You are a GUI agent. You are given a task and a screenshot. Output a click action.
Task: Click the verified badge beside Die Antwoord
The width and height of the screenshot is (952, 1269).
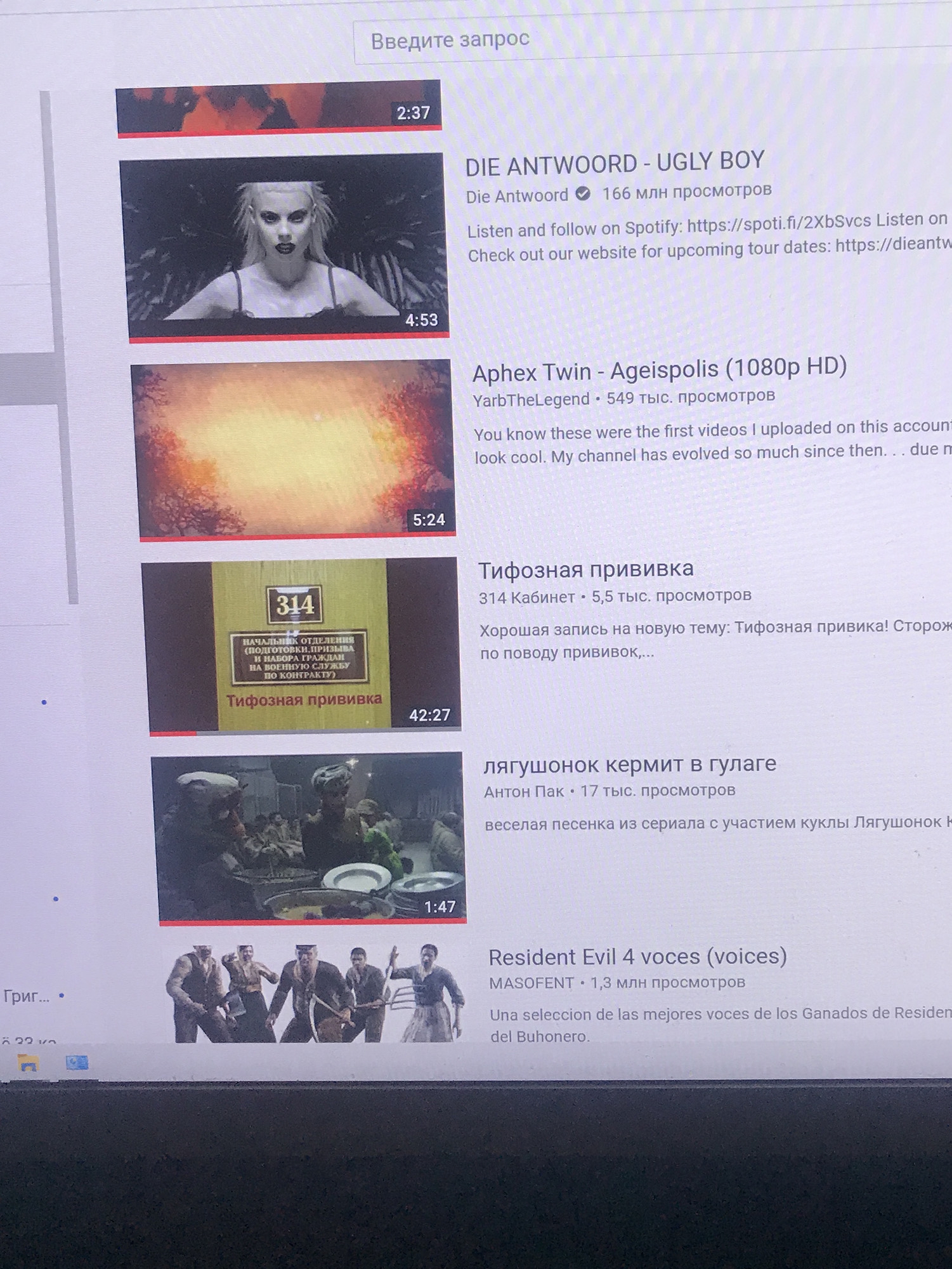[x=582, y=194]
